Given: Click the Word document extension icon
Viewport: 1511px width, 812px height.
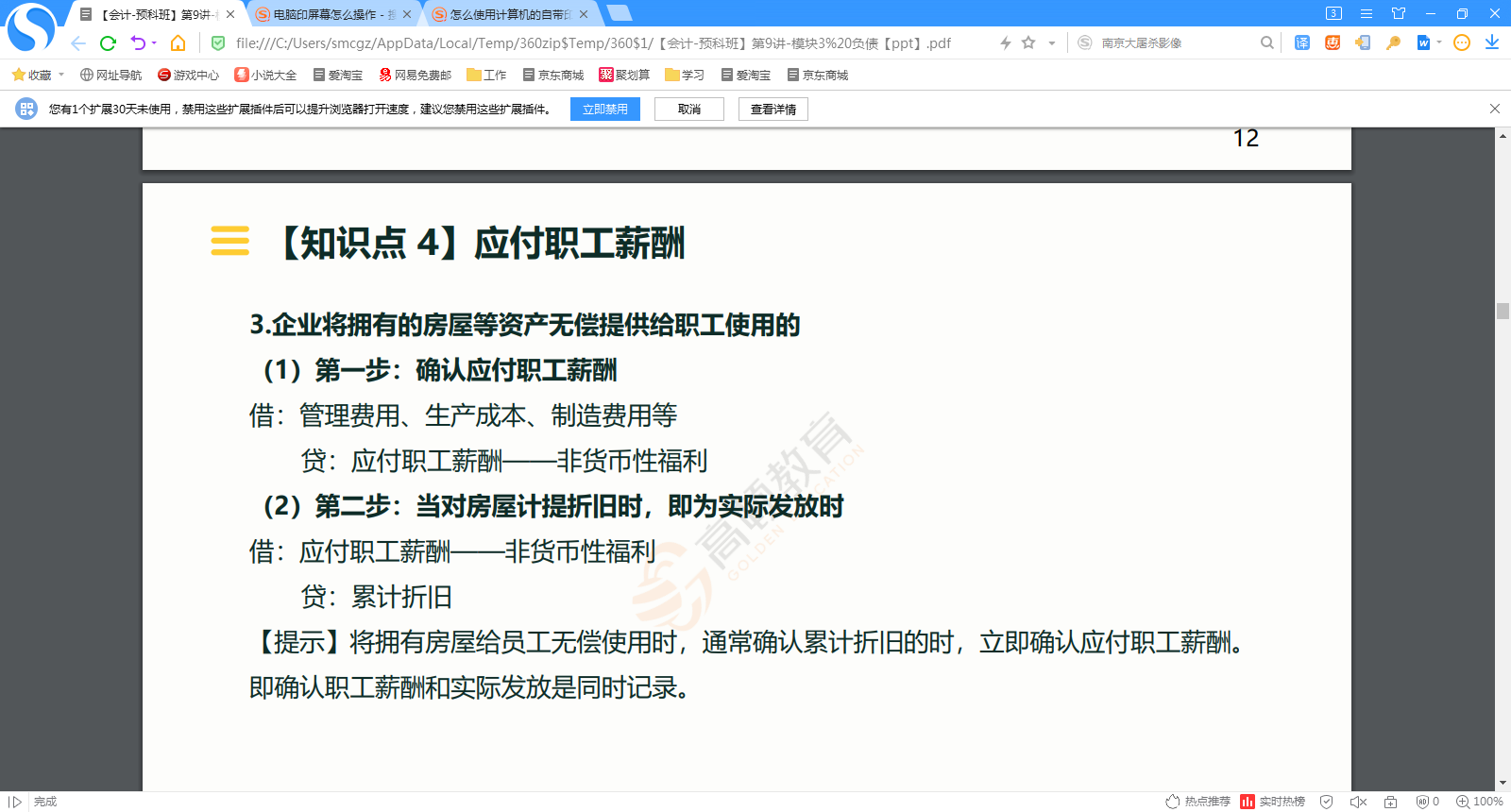Looking at the screenshot, I should [1423, 42].
